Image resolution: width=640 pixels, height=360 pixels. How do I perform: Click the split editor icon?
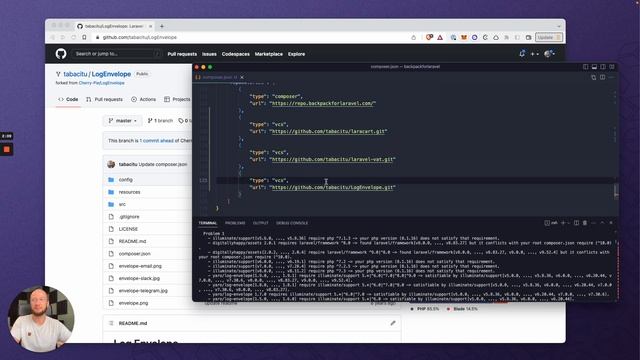coord(602,77)
